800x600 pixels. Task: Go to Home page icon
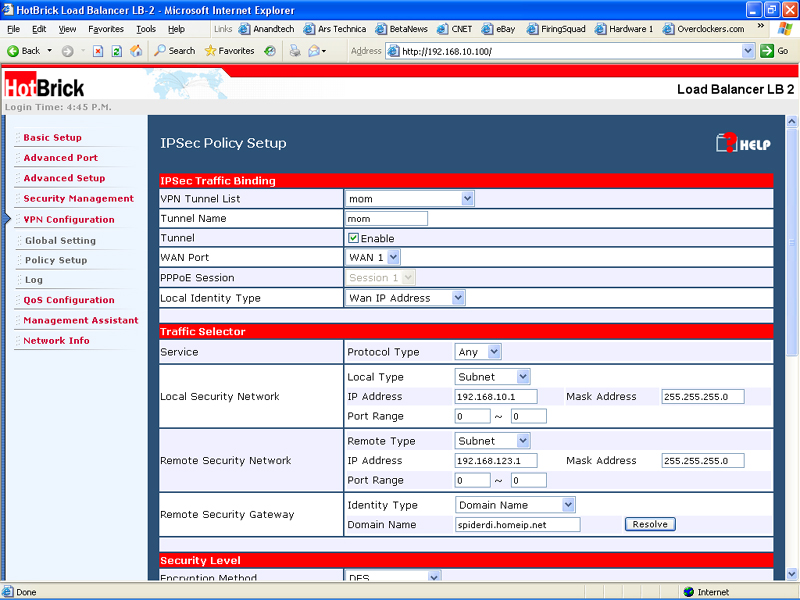(x=136, y=51)
